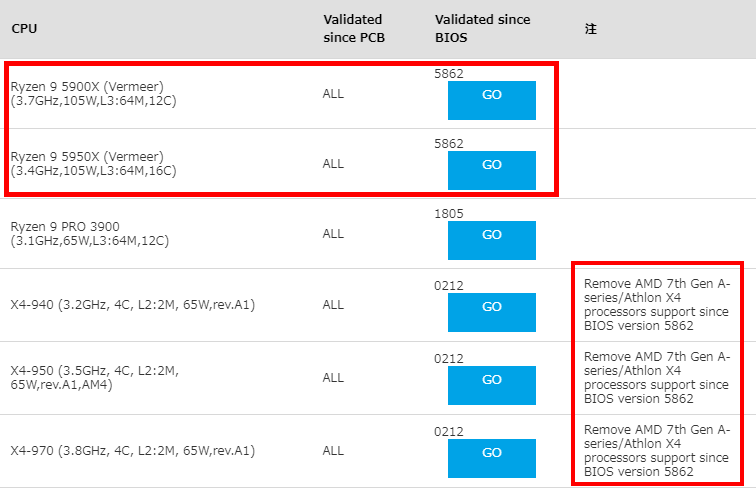Viewport: 756px width, 488px height.
Task: Select Ryzen 9 5950X (Vermeer) CPU name
Action: [x=94, y=163]
